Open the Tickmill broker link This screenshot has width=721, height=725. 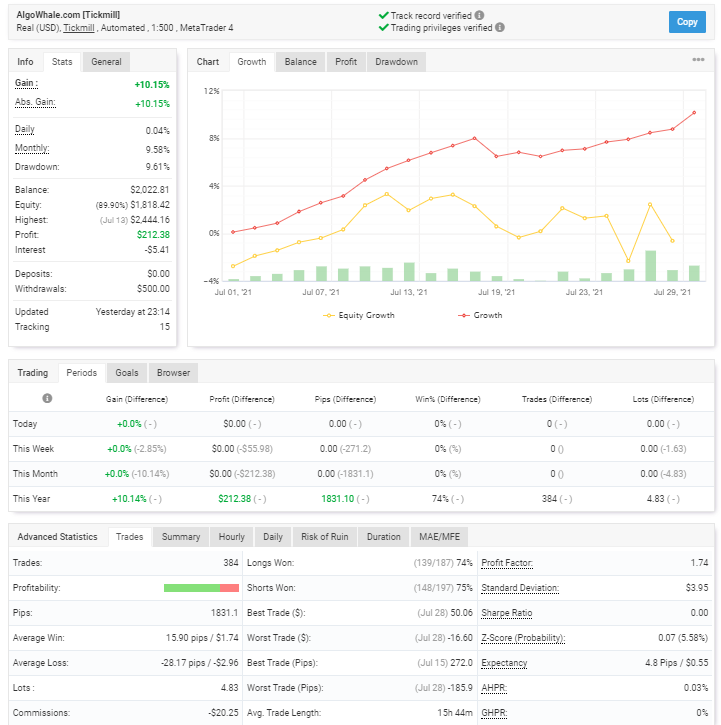point(79,28)
